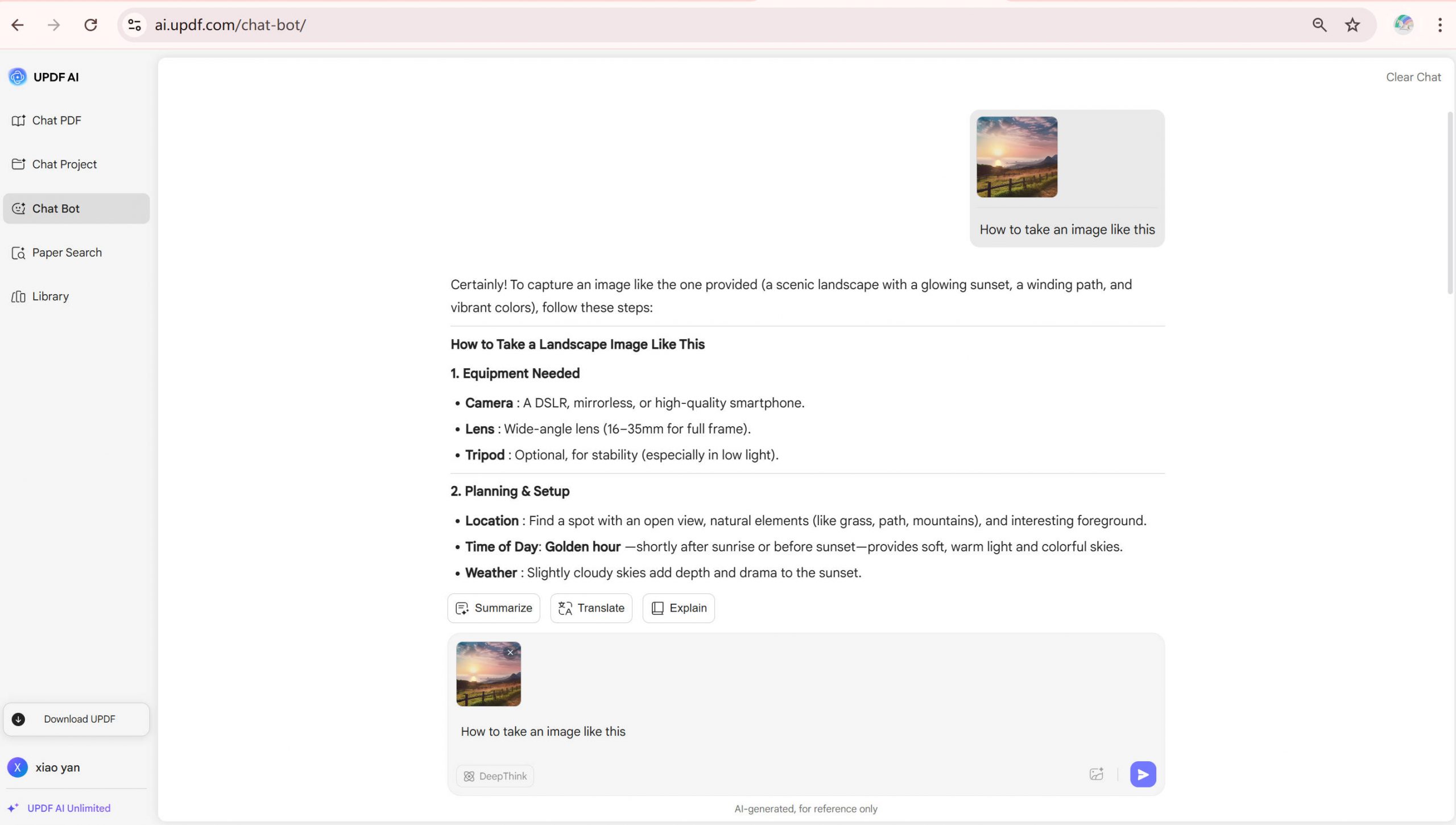This screenshot has height=825, width=1456.
Task: Reload the page with the refresh icon
Action: point(90,25)
